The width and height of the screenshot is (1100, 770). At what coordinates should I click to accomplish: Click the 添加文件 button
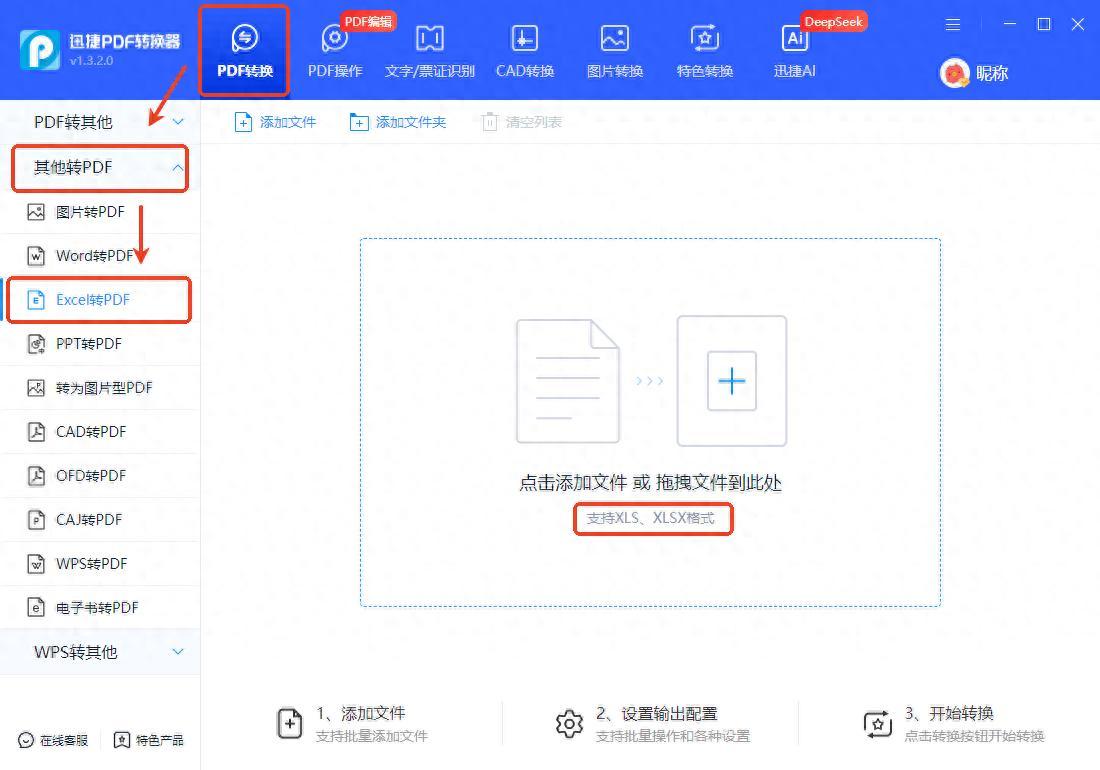coord(276,122)
